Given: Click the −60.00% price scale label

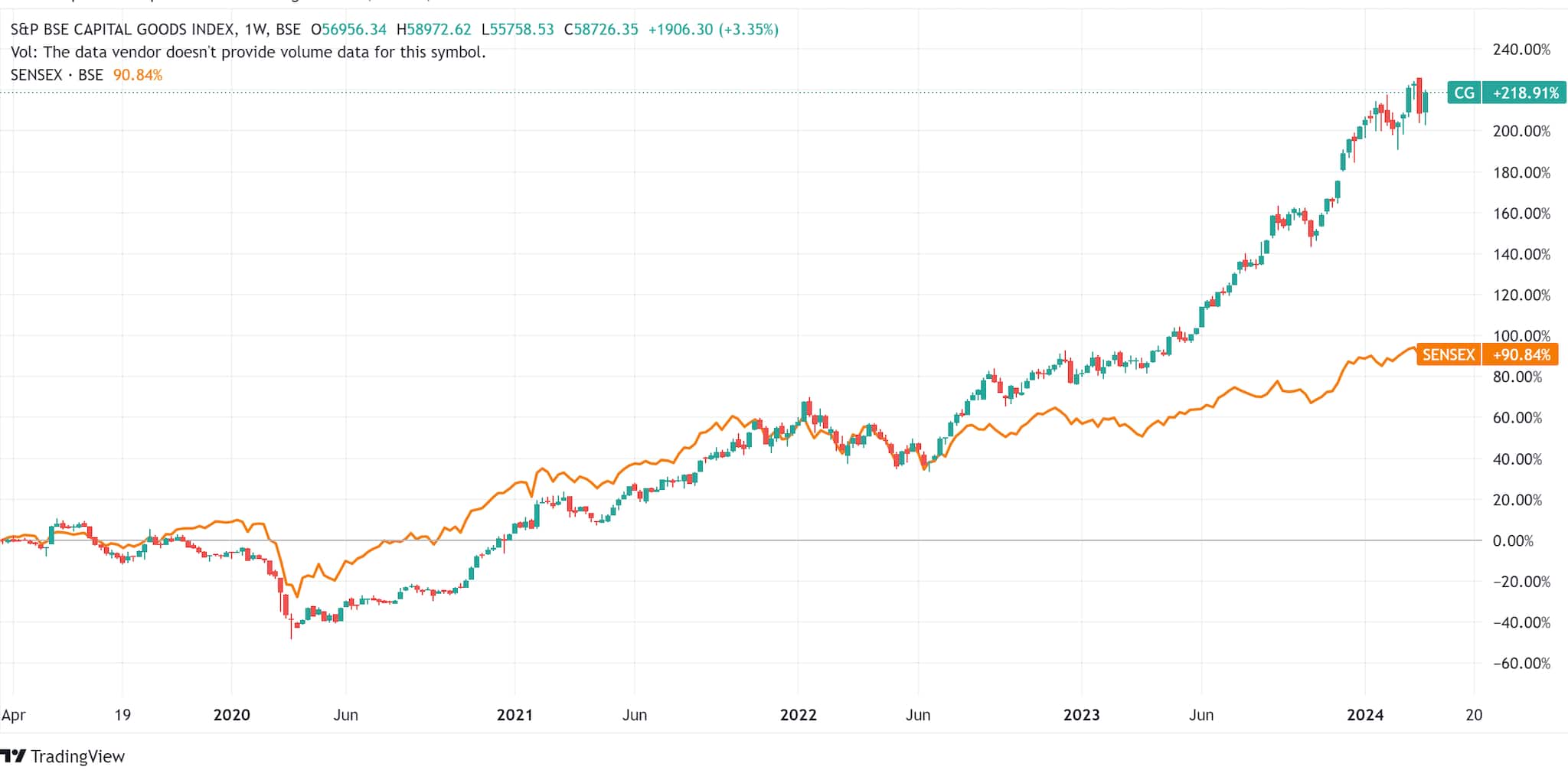Looking at the screenshot, I should tap(1521, 663).
